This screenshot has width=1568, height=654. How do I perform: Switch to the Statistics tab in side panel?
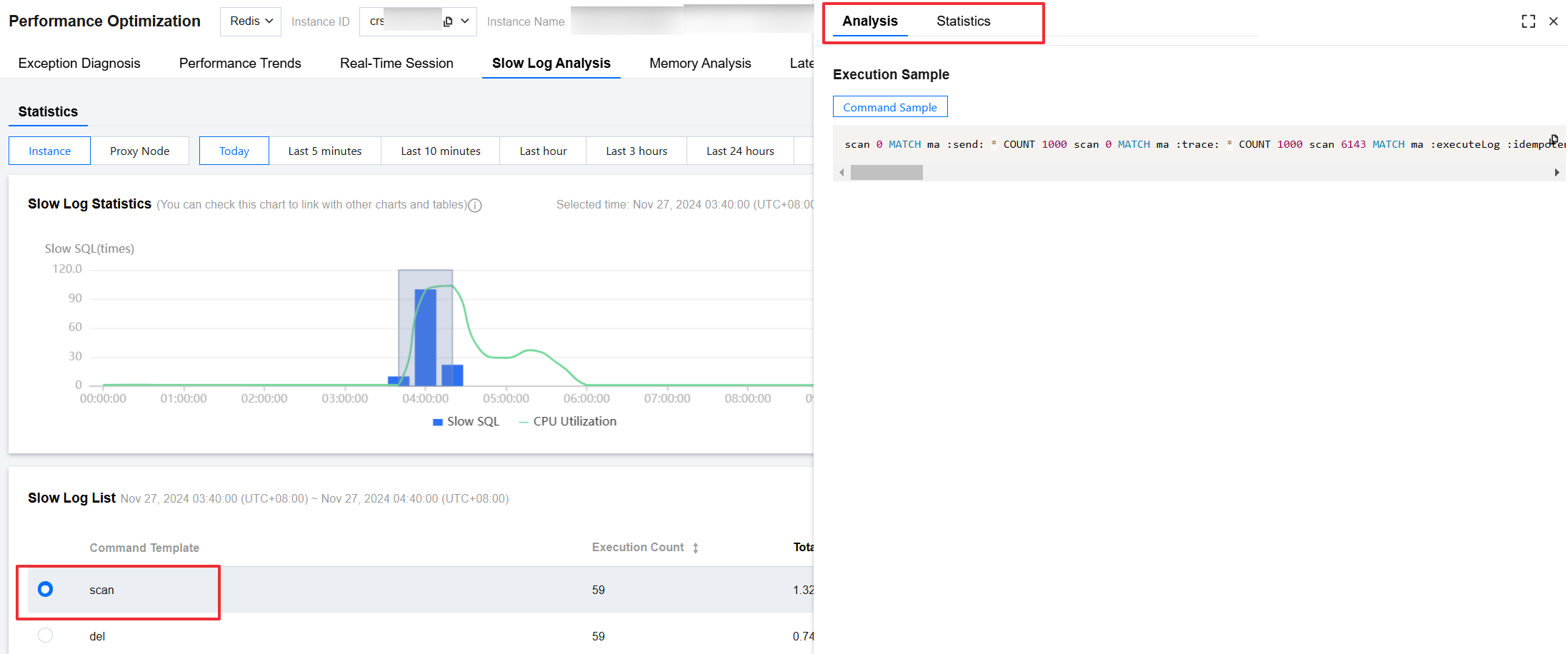point(963,21)
